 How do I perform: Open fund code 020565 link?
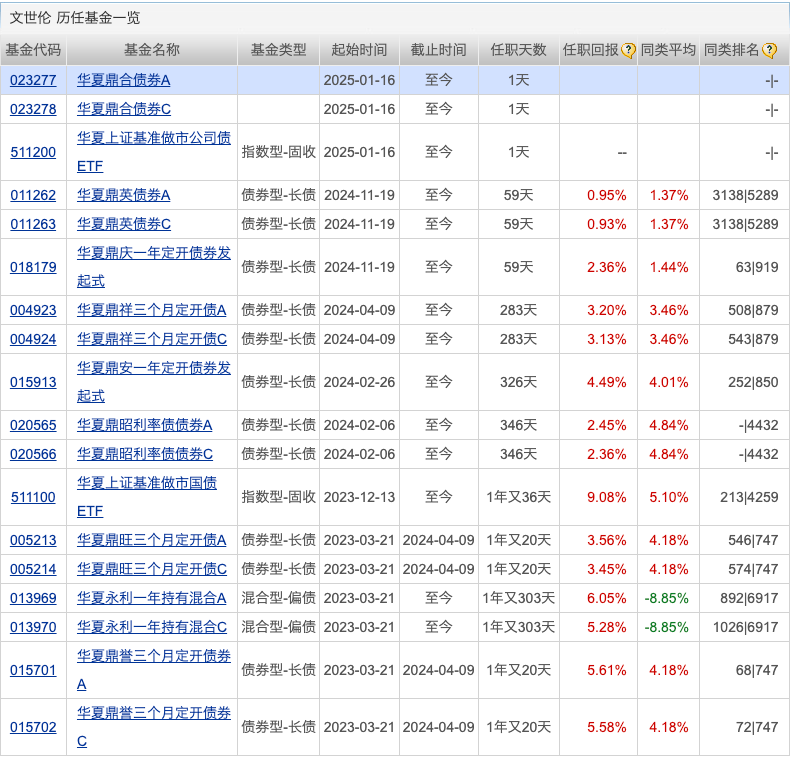[33, 425]
